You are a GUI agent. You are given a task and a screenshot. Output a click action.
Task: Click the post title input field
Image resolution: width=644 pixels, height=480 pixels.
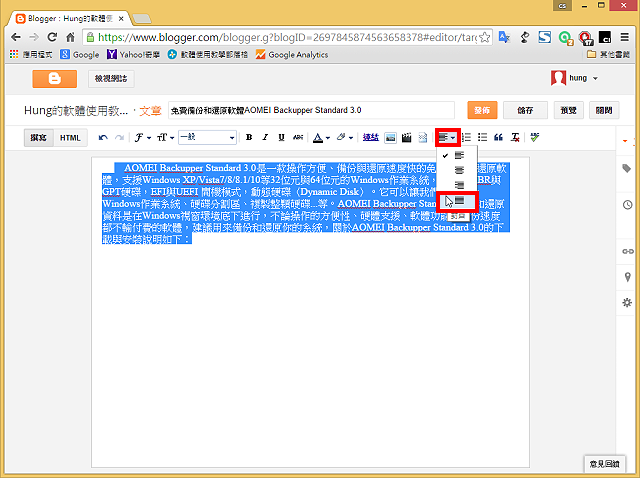pyautogui.click(x=311, y=110)
